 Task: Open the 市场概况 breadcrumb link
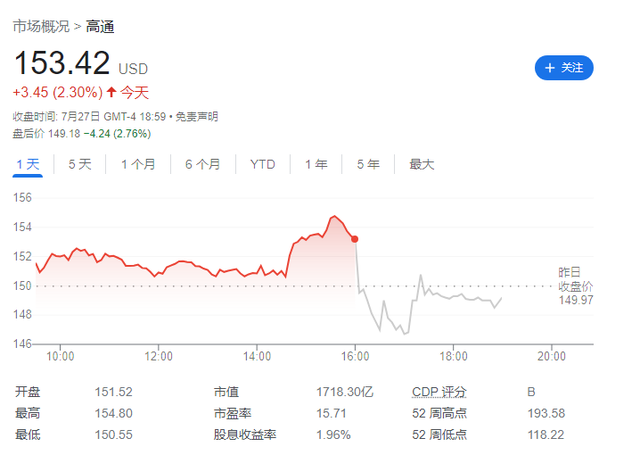[41, 27]
